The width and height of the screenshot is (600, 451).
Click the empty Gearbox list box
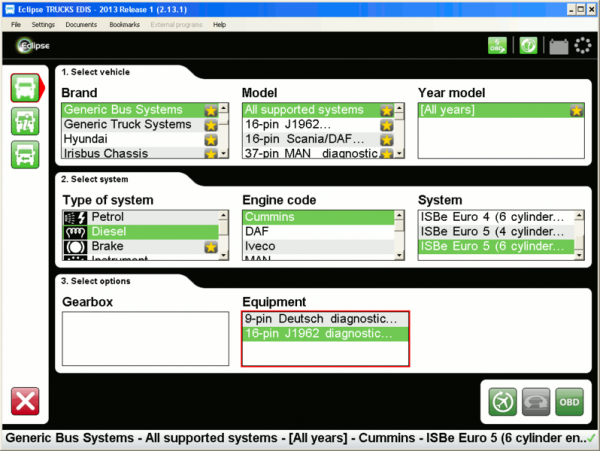pyautogui.click(x=145, y=339)
